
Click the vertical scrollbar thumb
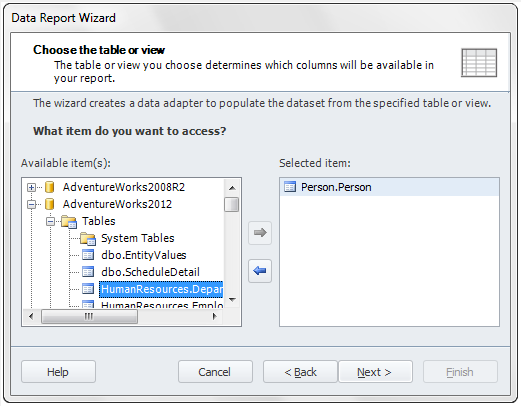point(232,205)
